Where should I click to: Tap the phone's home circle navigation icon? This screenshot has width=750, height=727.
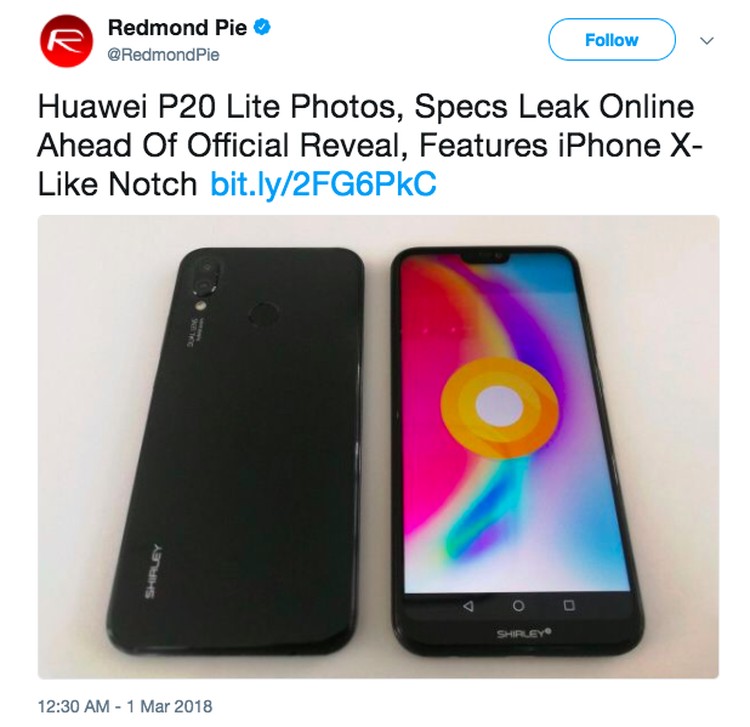pyautogui.click(x=518, y=606)
